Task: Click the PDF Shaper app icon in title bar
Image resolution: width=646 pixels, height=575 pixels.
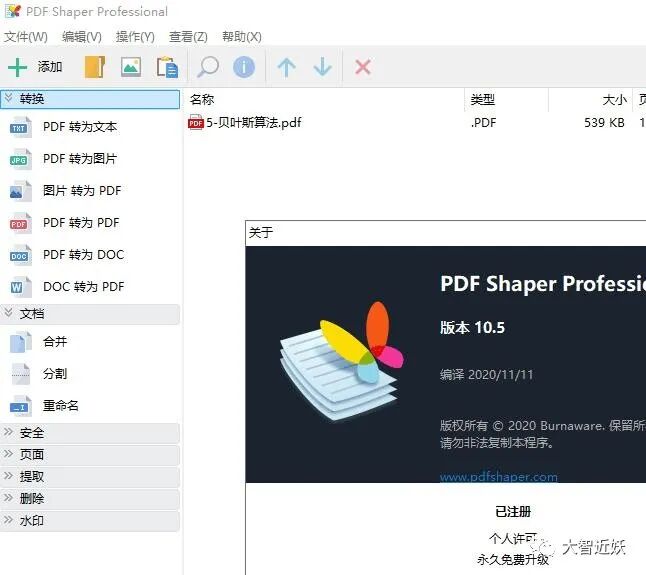Action: click(13, 11)
